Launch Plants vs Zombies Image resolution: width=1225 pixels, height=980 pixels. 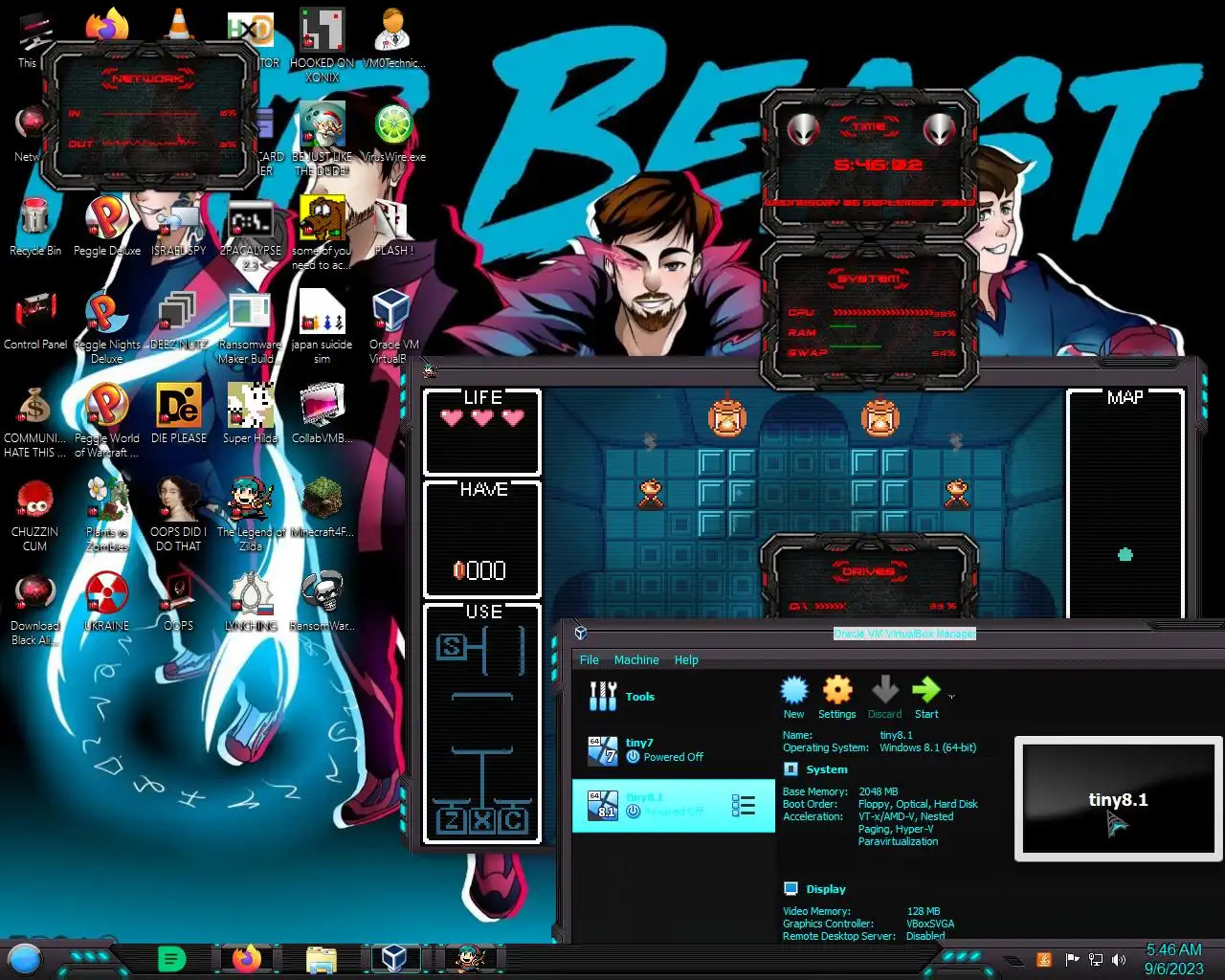107,515
